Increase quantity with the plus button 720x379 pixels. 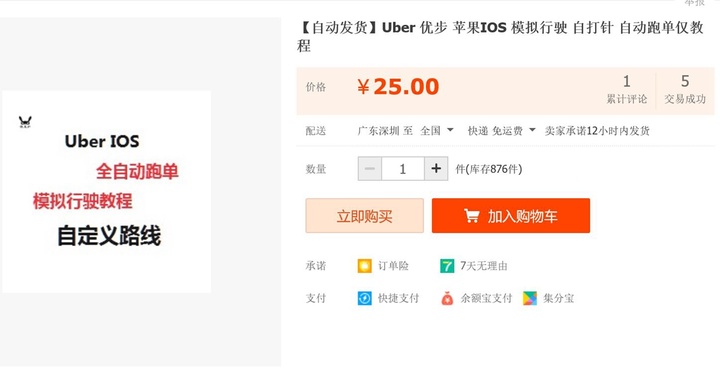[x=436, y=169]
